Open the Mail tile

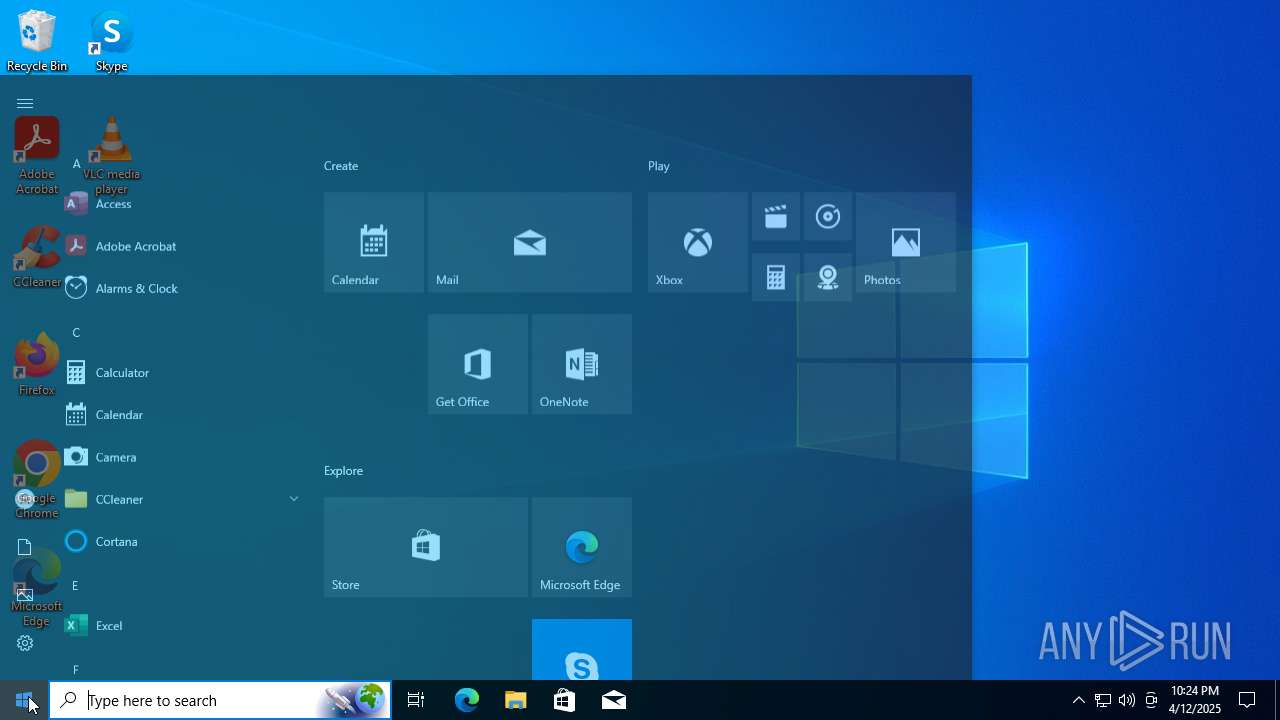point(530,242)
